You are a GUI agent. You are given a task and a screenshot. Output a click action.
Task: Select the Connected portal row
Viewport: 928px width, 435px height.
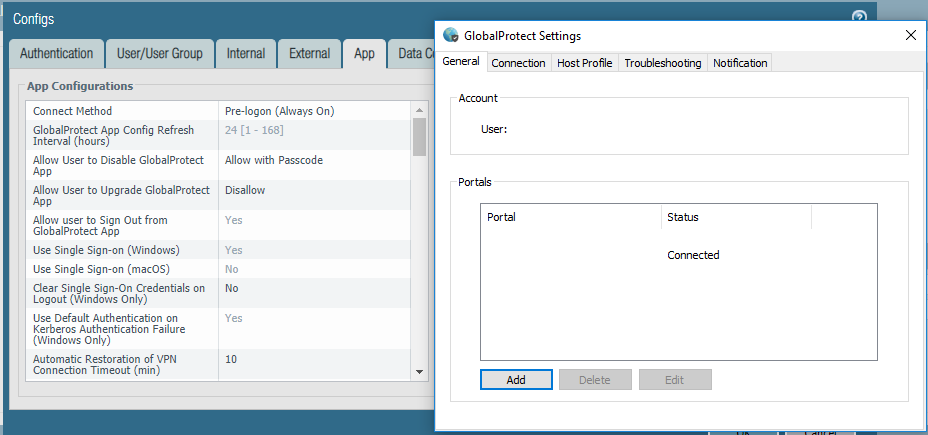tap(678, 255)
